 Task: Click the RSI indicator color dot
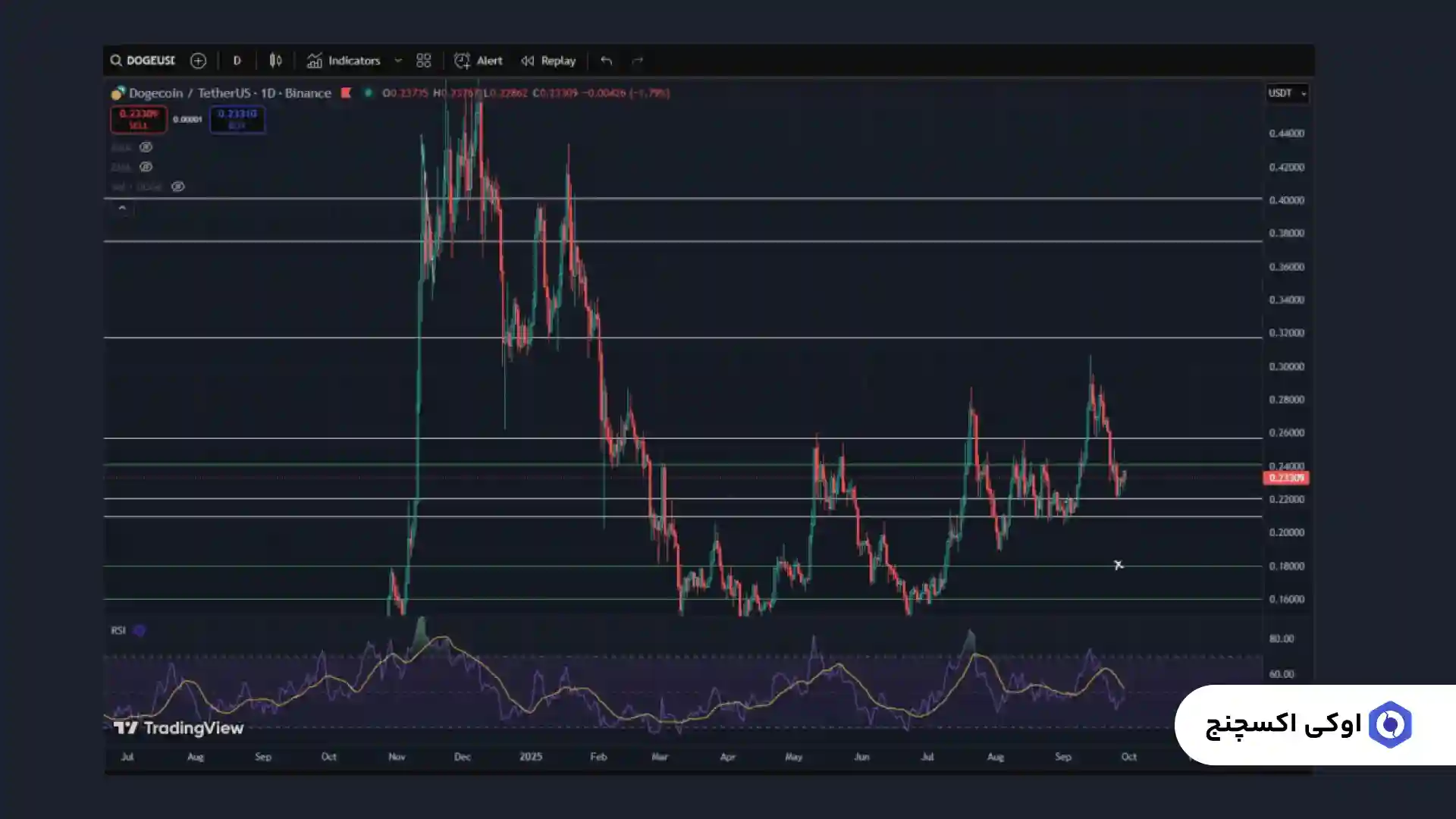coord(140,630)
